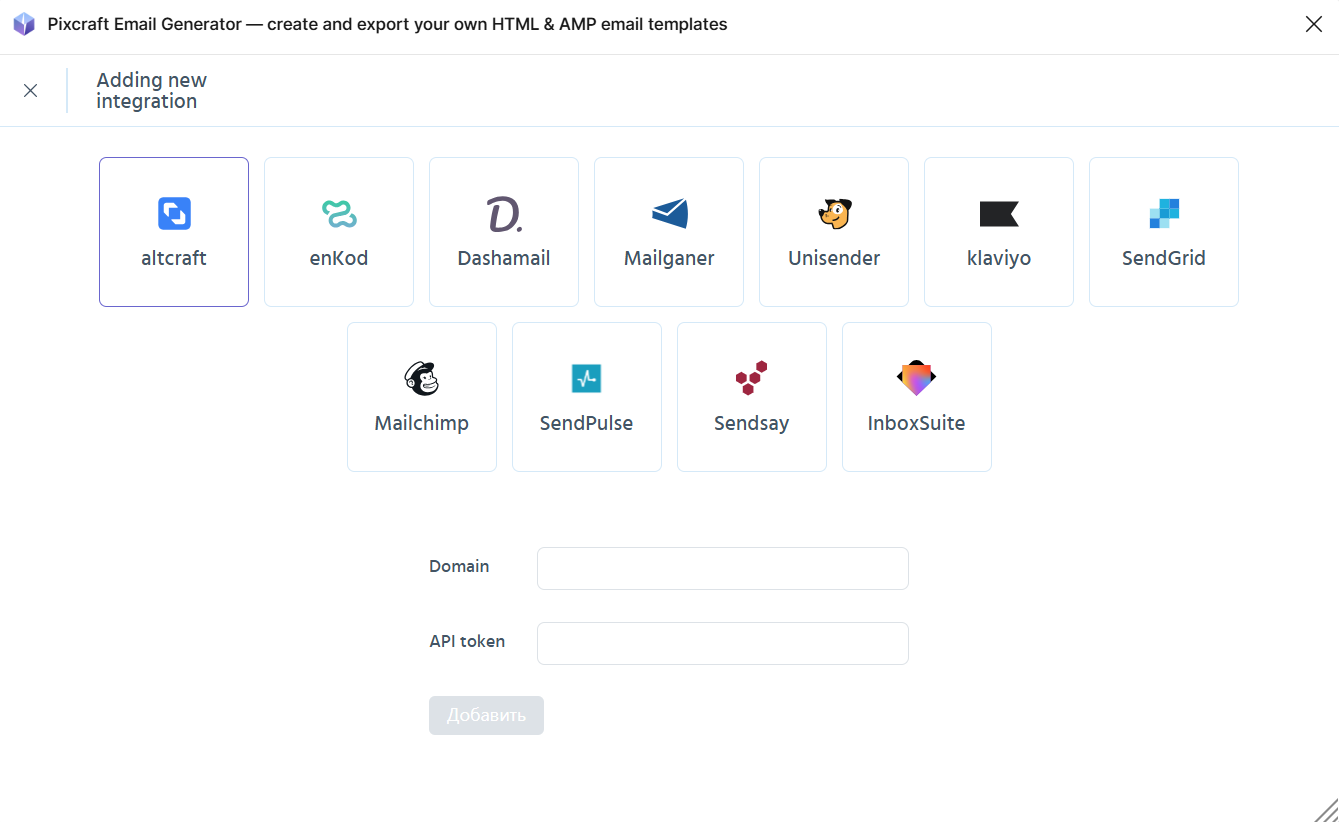The image size is (1339, 822).
Task: Choose the SendPulse pulse icon
Action: 587,379
